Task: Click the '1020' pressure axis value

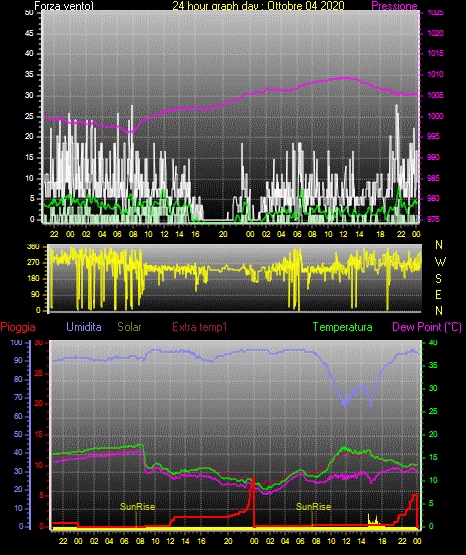Action: coord(435,33)
